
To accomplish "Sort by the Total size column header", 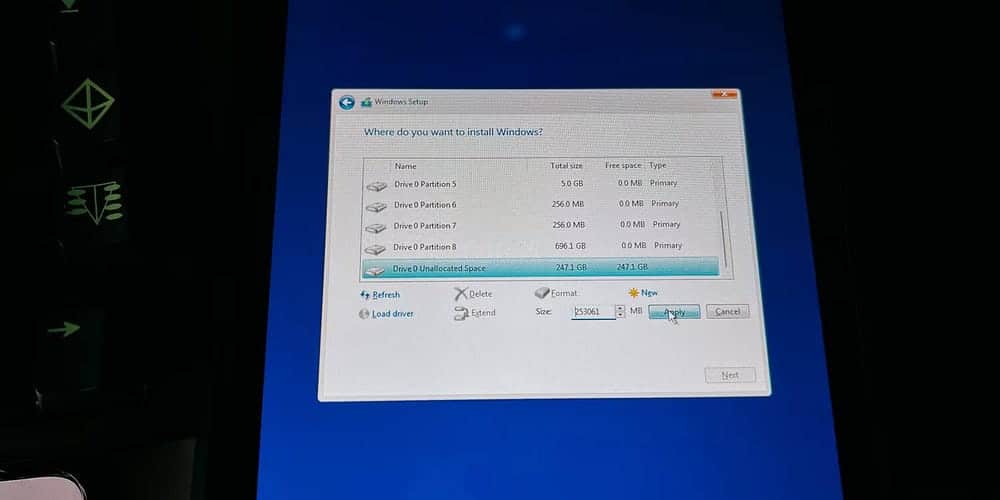I will [x=566, y=165].
